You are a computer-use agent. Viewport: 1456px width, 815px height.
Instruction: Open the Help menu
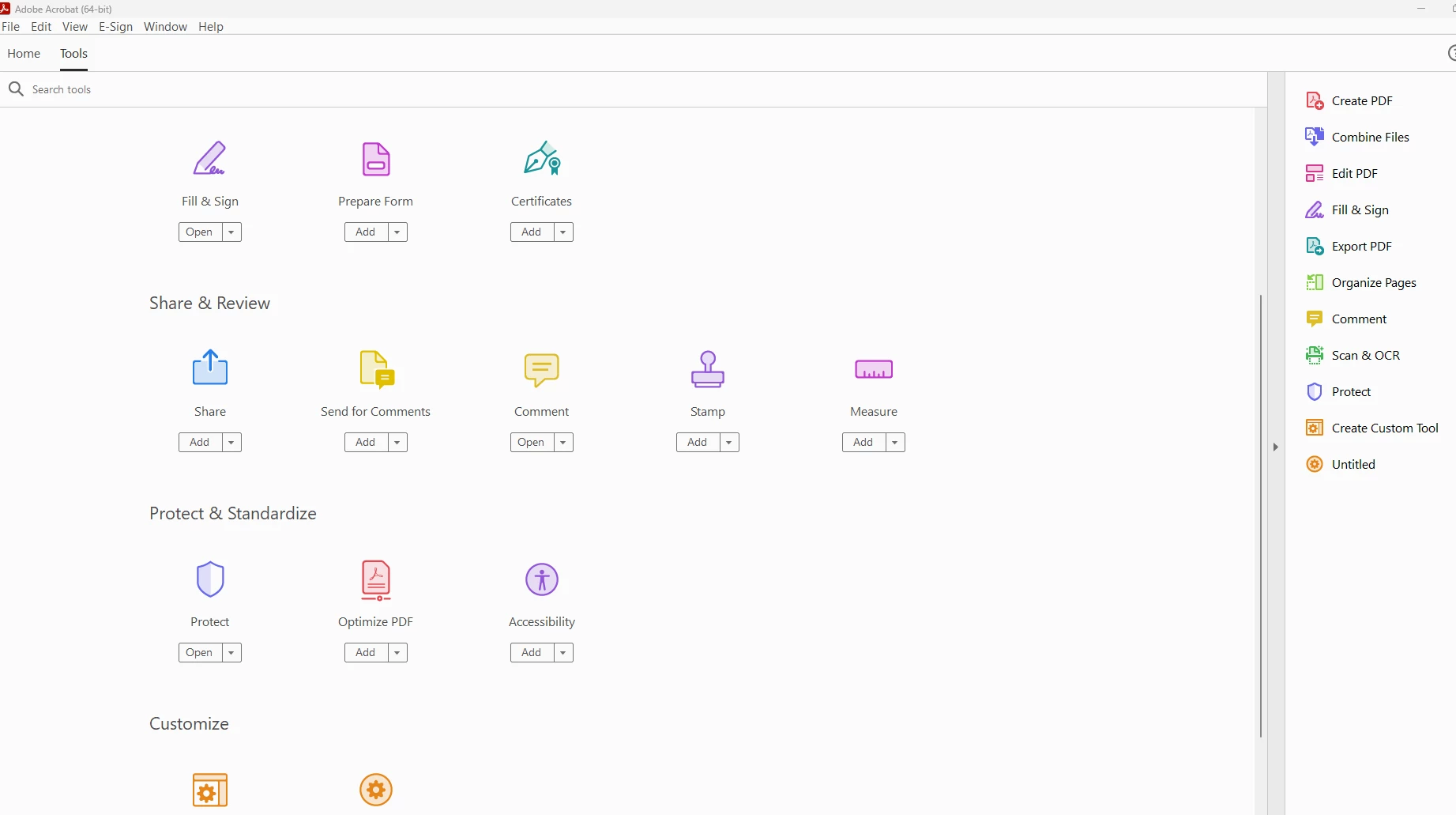click(x=211, y=27)
